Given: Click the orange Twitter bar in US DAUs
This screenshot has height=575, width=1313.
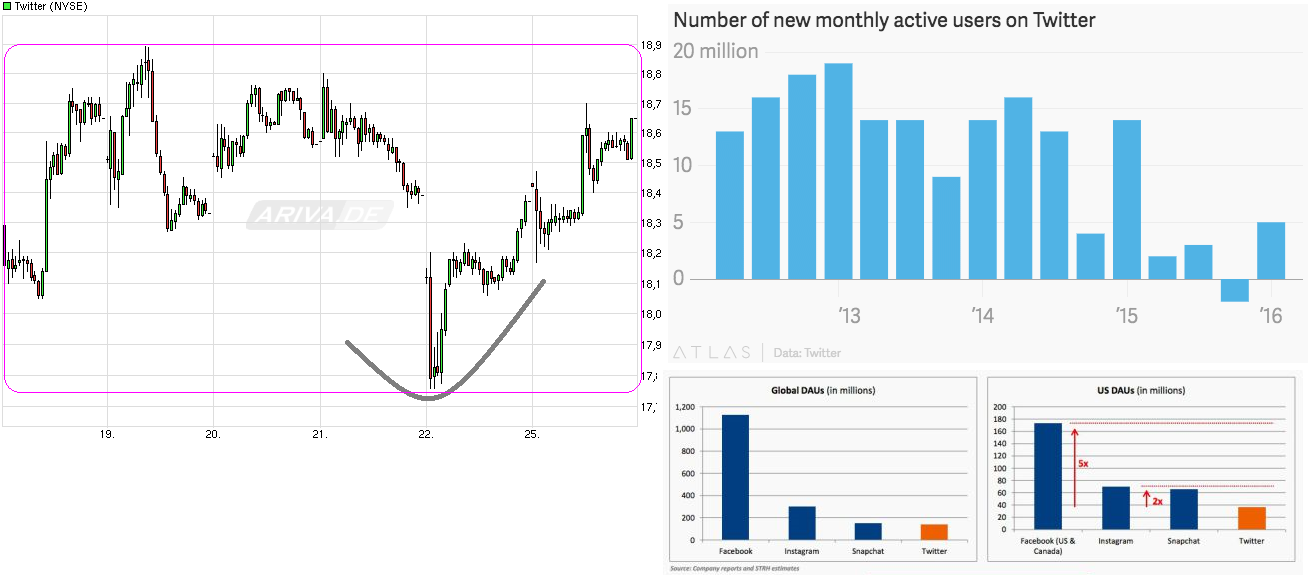Looking at the screenshot, I should 1251,517.
